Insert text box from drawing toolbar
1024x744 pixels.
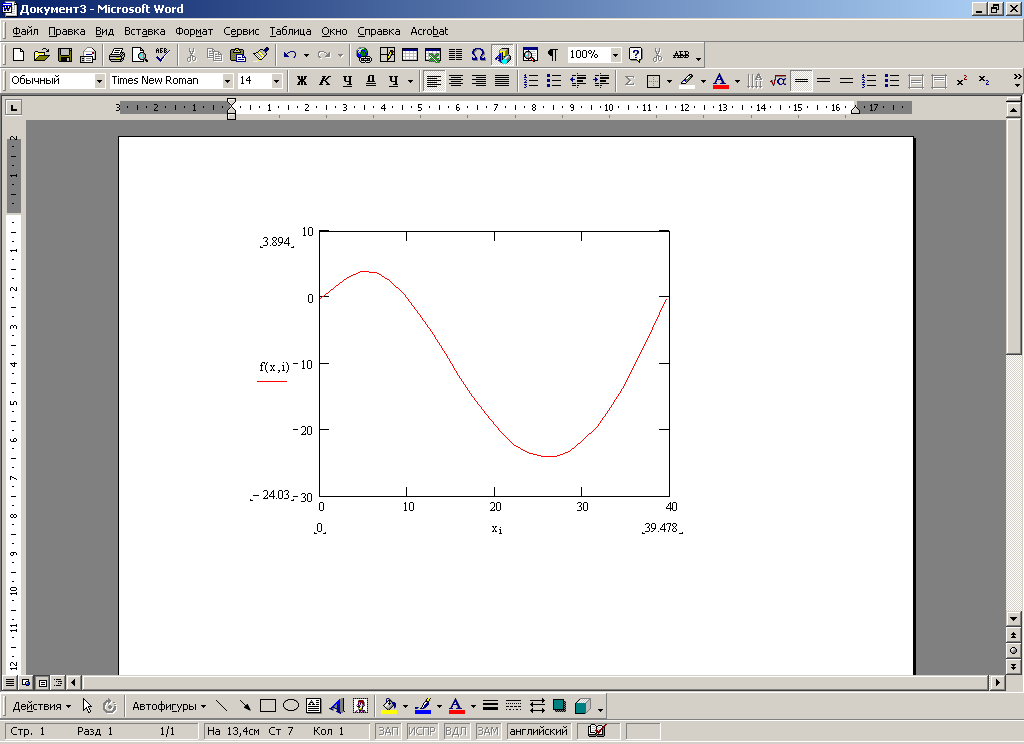313,705
